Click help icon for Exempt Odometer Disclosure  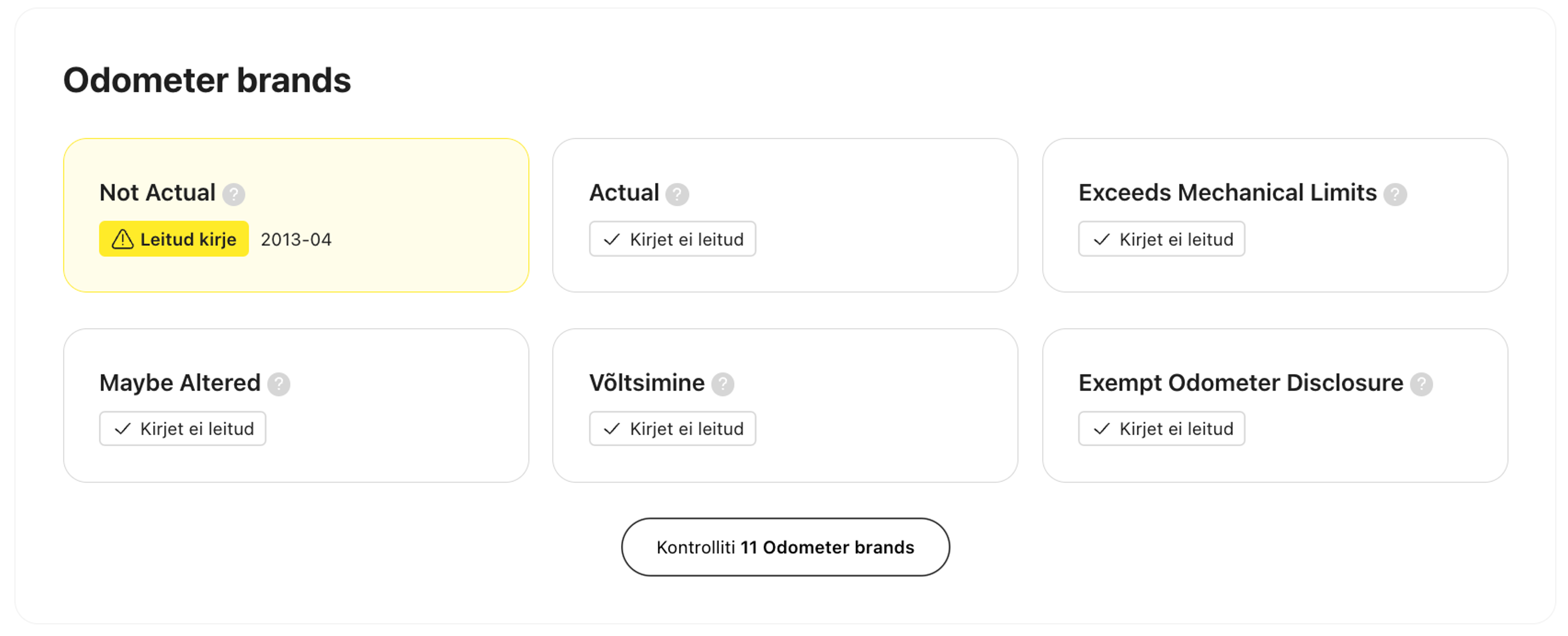point(1421,385)
